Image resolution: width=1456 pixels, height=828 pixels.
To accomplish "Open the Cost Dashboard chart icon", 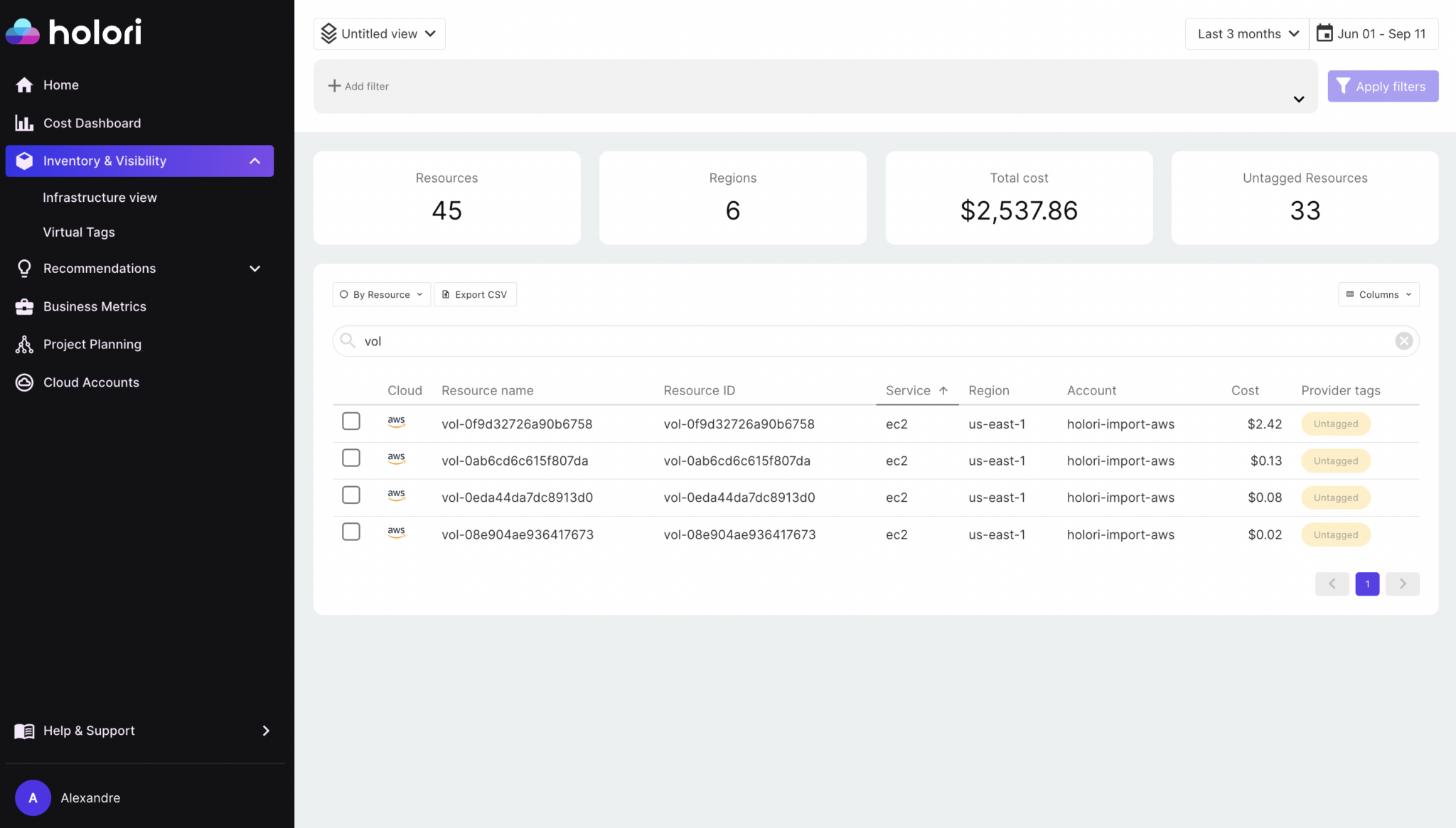I will pyautogui.click(x=24, y=122).
